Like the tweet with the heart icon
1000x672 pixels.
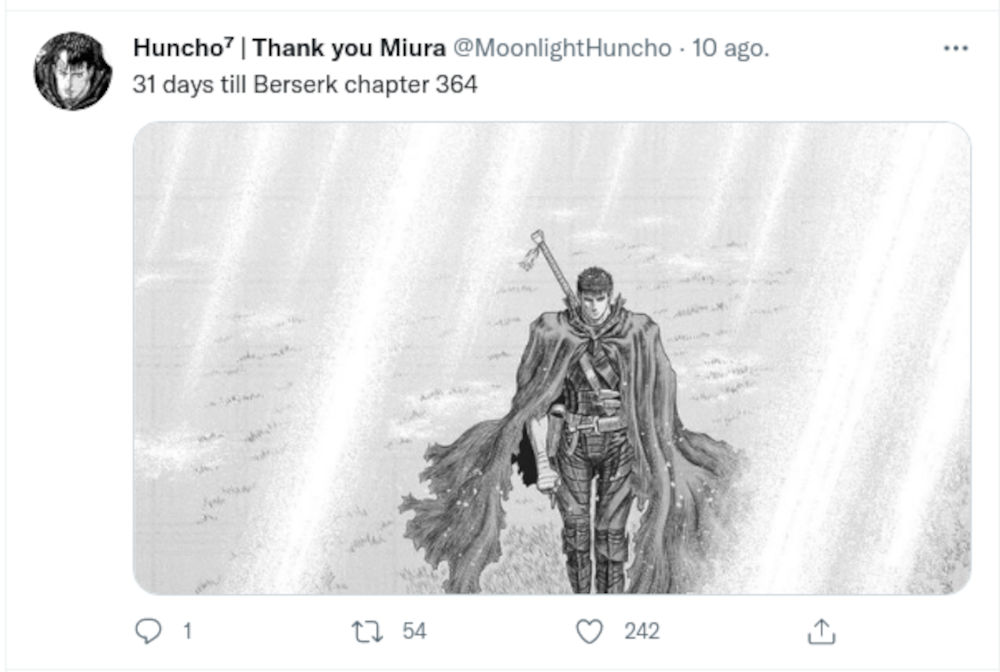(x=591, y=631)
